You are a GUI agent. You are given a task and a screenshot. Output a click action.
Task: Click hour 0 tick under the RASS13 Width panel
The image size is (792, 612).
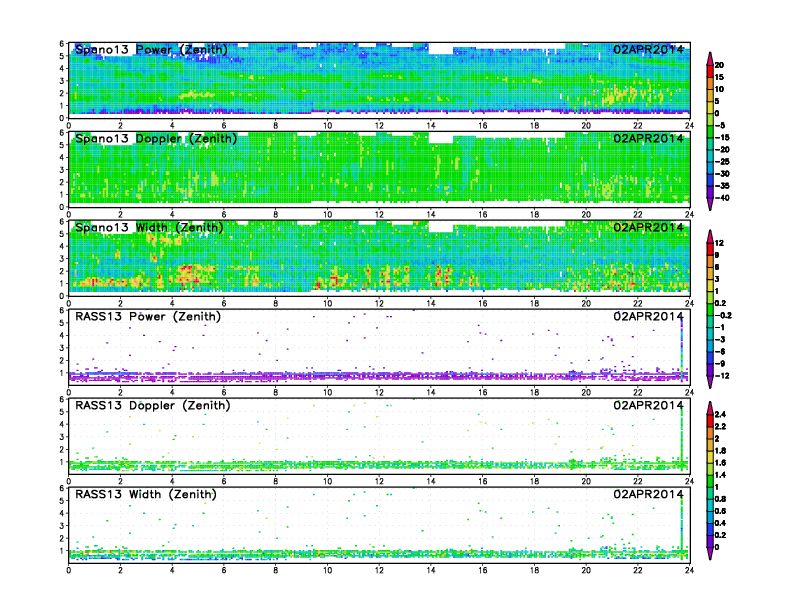(x=69, y=570)
